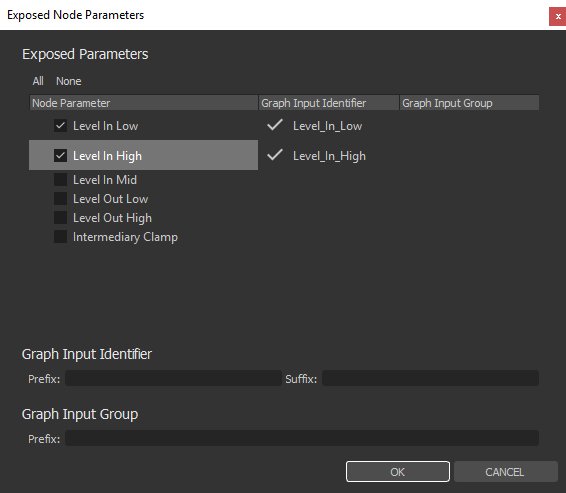Uncheck the Level In High checkbox
The width and height of the screenshot is (566, 493).
[60, 156]
